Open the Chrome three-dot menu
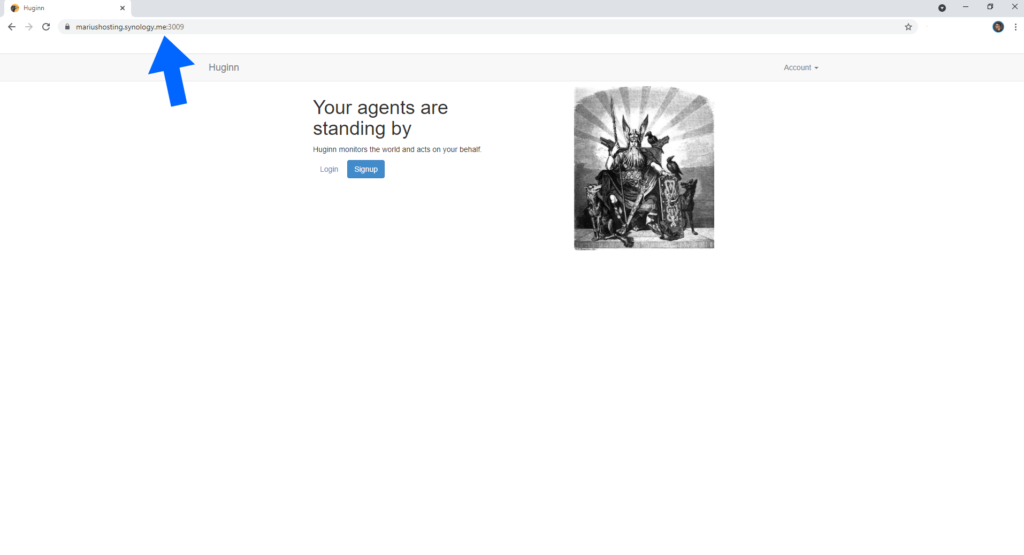Image resolution: width=1024 pixels, height=555 pixels. point(1016,27)
